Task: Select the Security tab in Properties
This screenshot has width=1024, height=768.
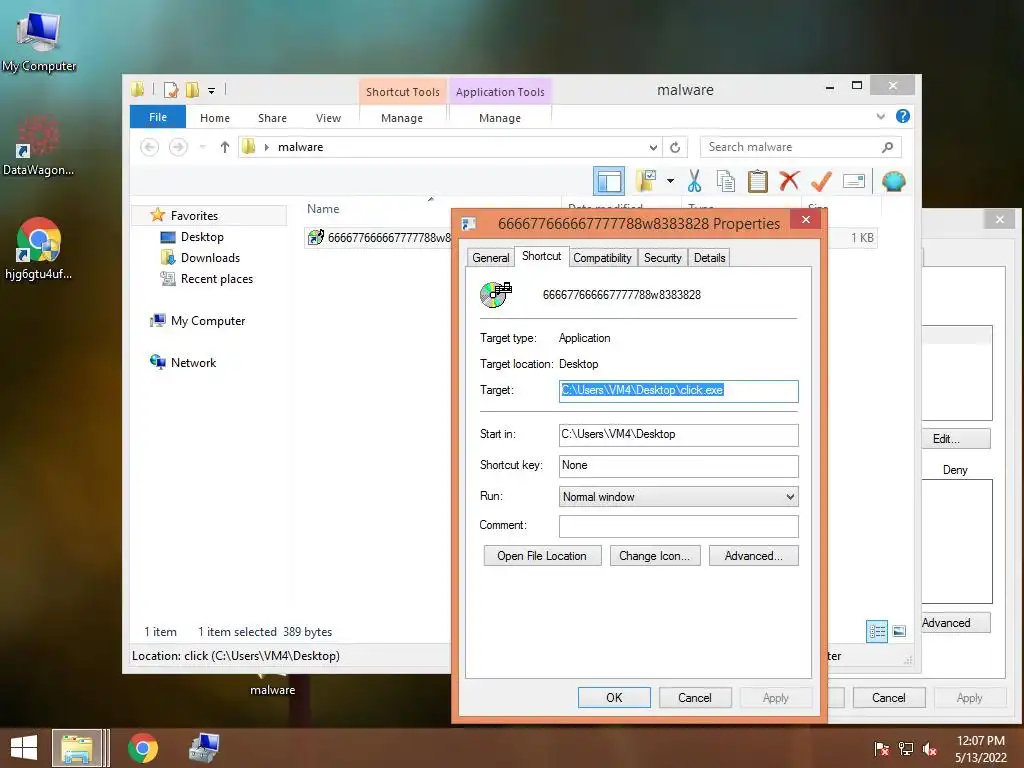Action: [662, 257]
